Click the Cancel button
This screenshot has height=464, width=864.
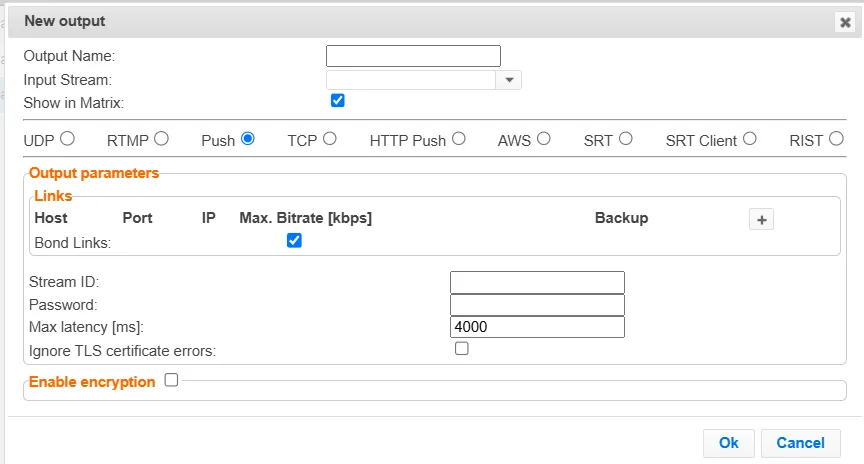click(800, 443)
